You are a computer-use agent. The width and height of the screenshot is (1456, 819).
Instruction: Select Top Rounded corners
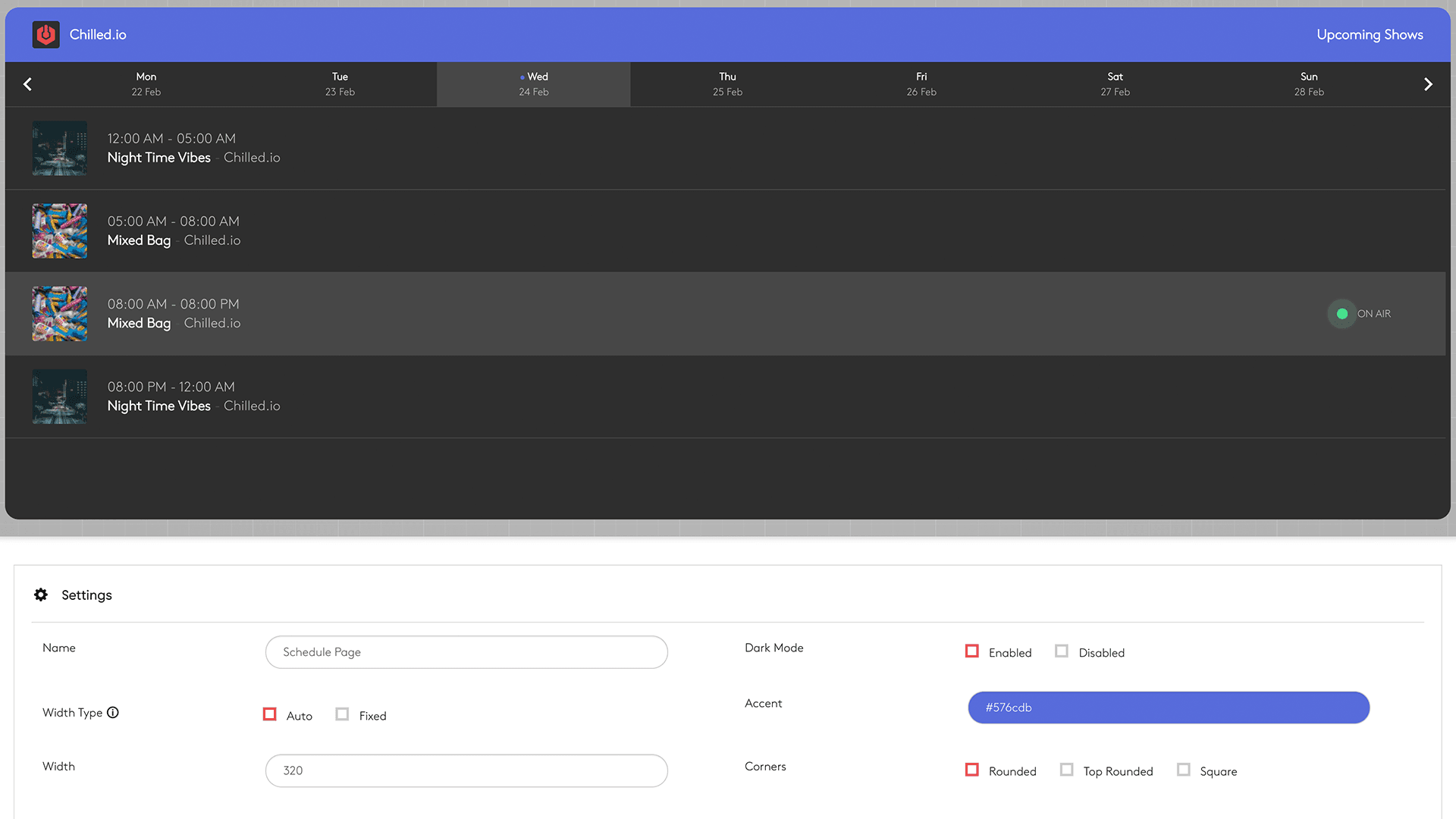1066,769
